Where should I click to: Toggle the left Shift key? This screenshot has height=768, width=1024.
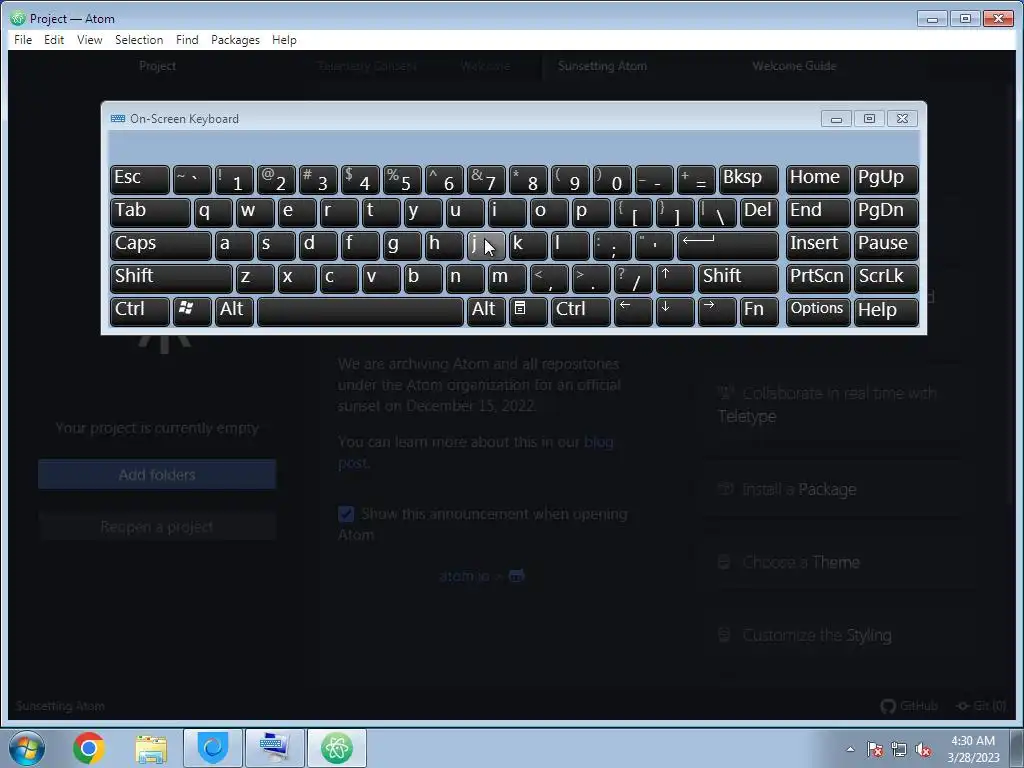(171, 278)
